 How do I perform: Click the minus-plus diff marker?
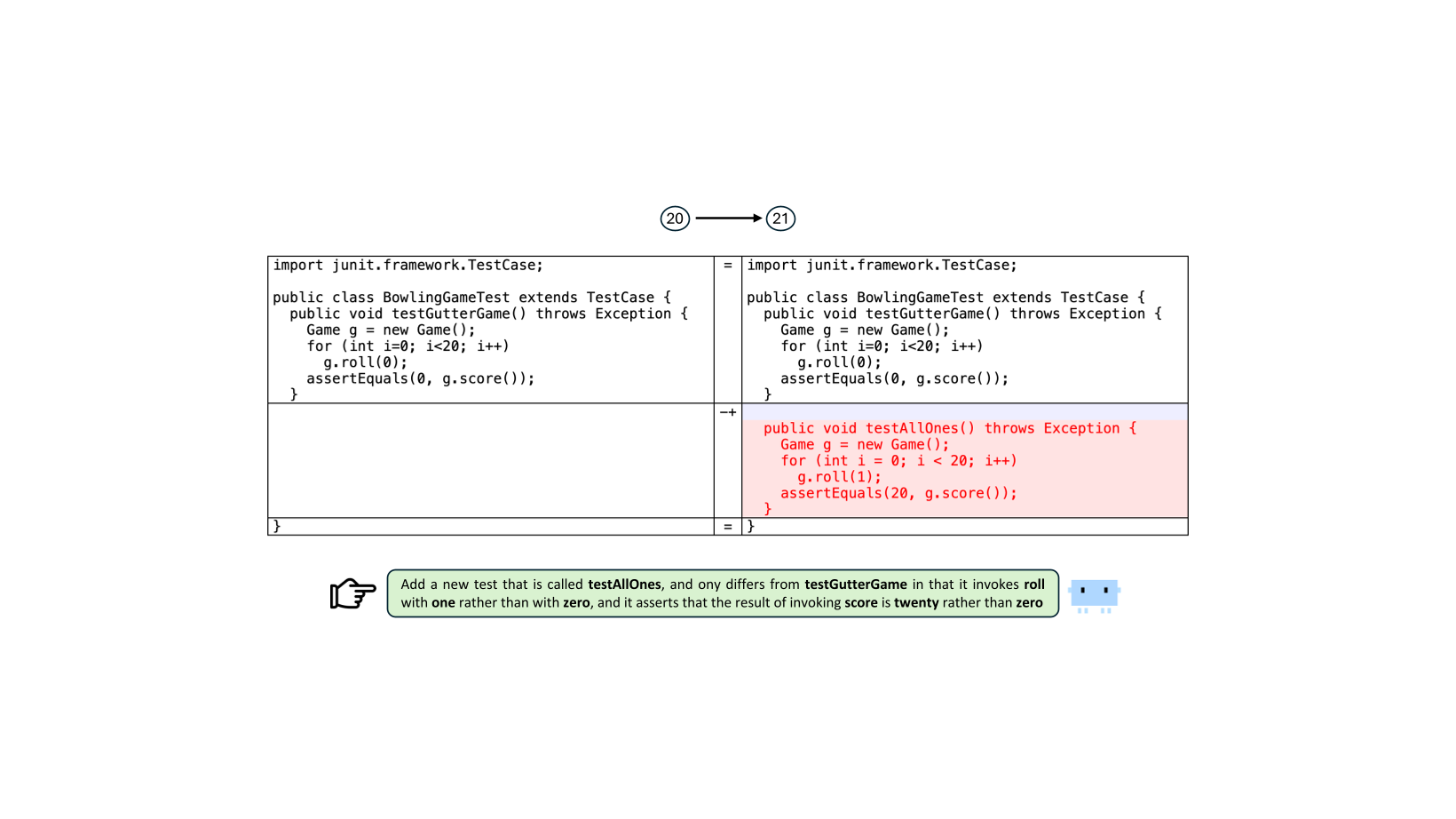[728, 412]
